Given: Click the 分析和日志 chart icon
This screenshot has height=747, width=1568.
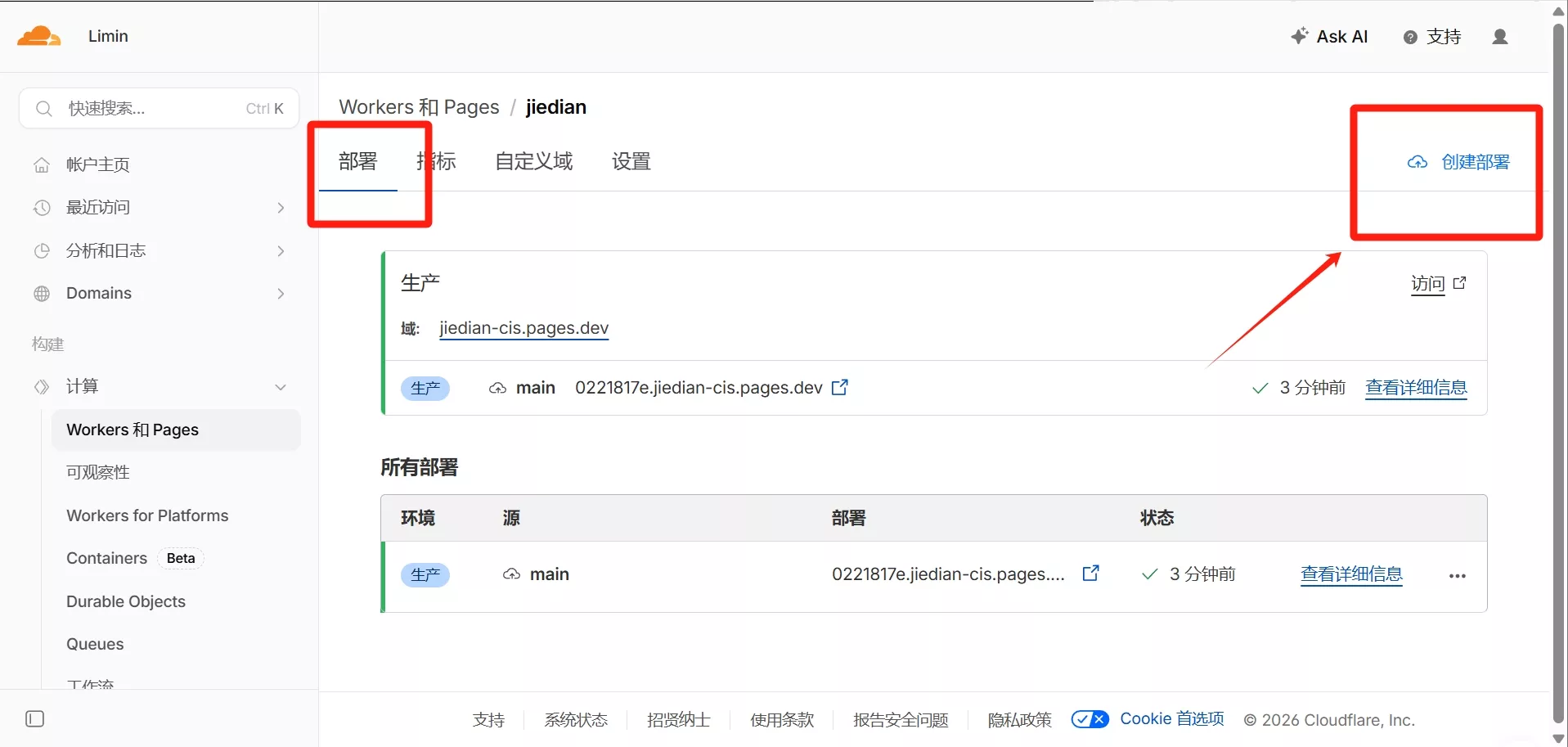Looking at the screenshot, I should pos(42,251).
